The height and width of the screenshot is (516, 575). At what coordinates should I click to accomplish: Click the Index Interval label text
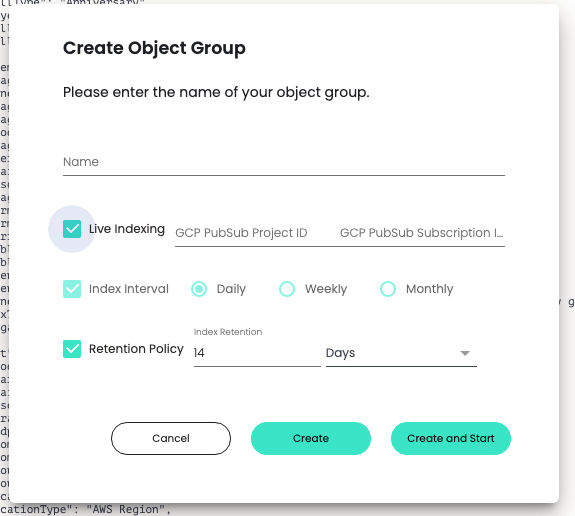(129, 289)
